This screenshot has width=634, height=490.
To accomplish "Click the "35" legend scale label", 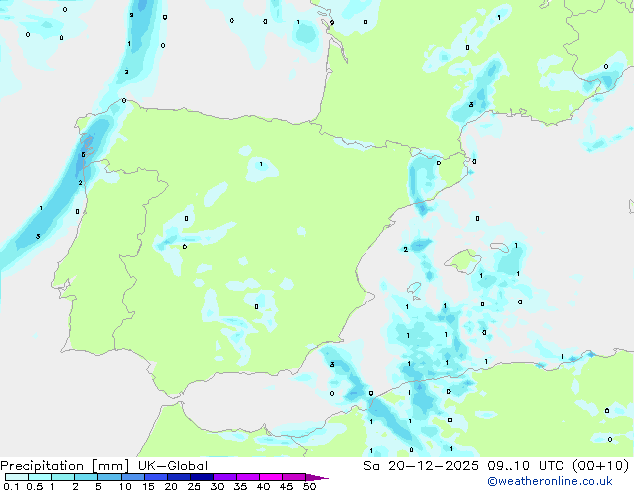I will tap(240, 486).
